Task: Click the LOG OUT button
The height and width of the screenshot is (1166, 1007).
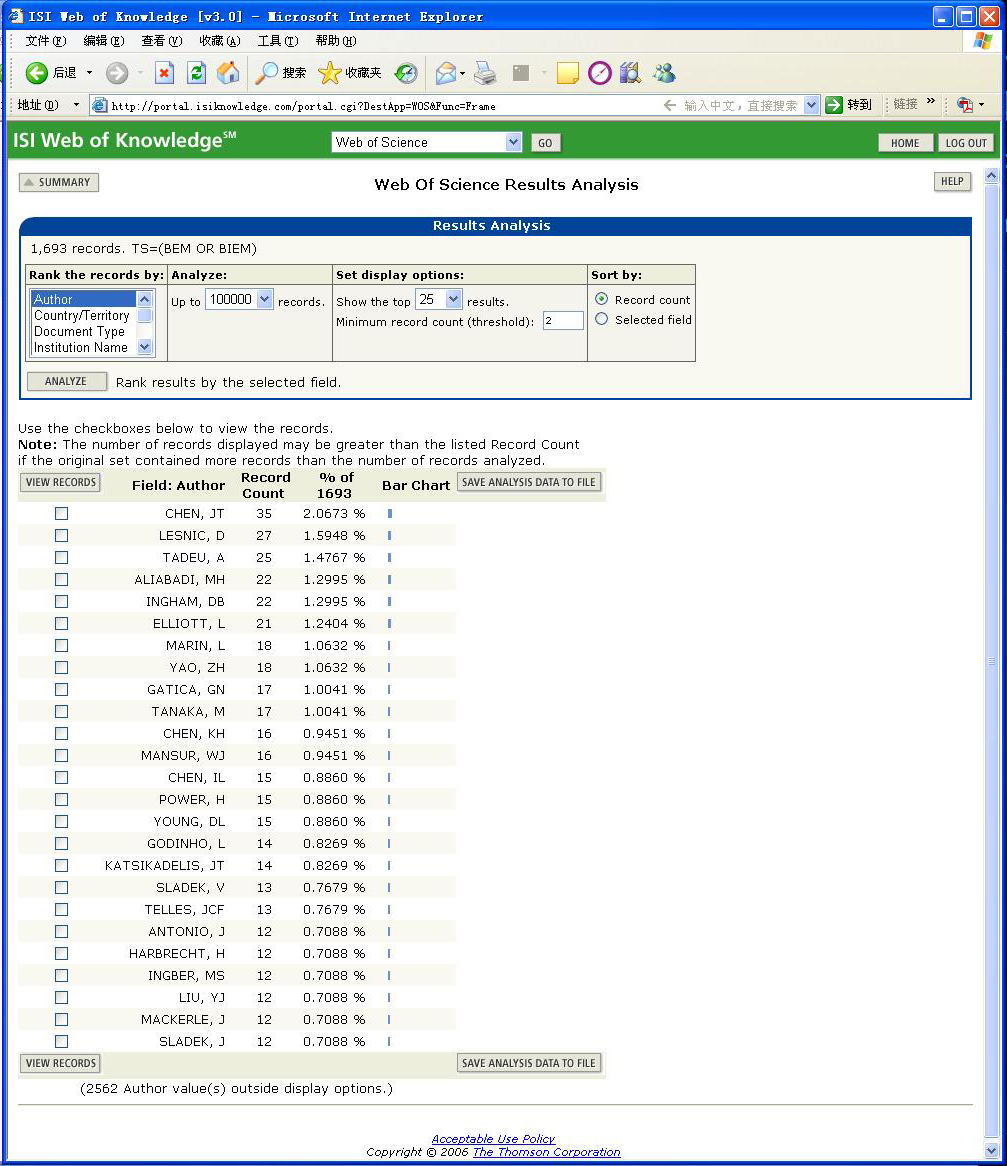Action: (x=965, y=143)
